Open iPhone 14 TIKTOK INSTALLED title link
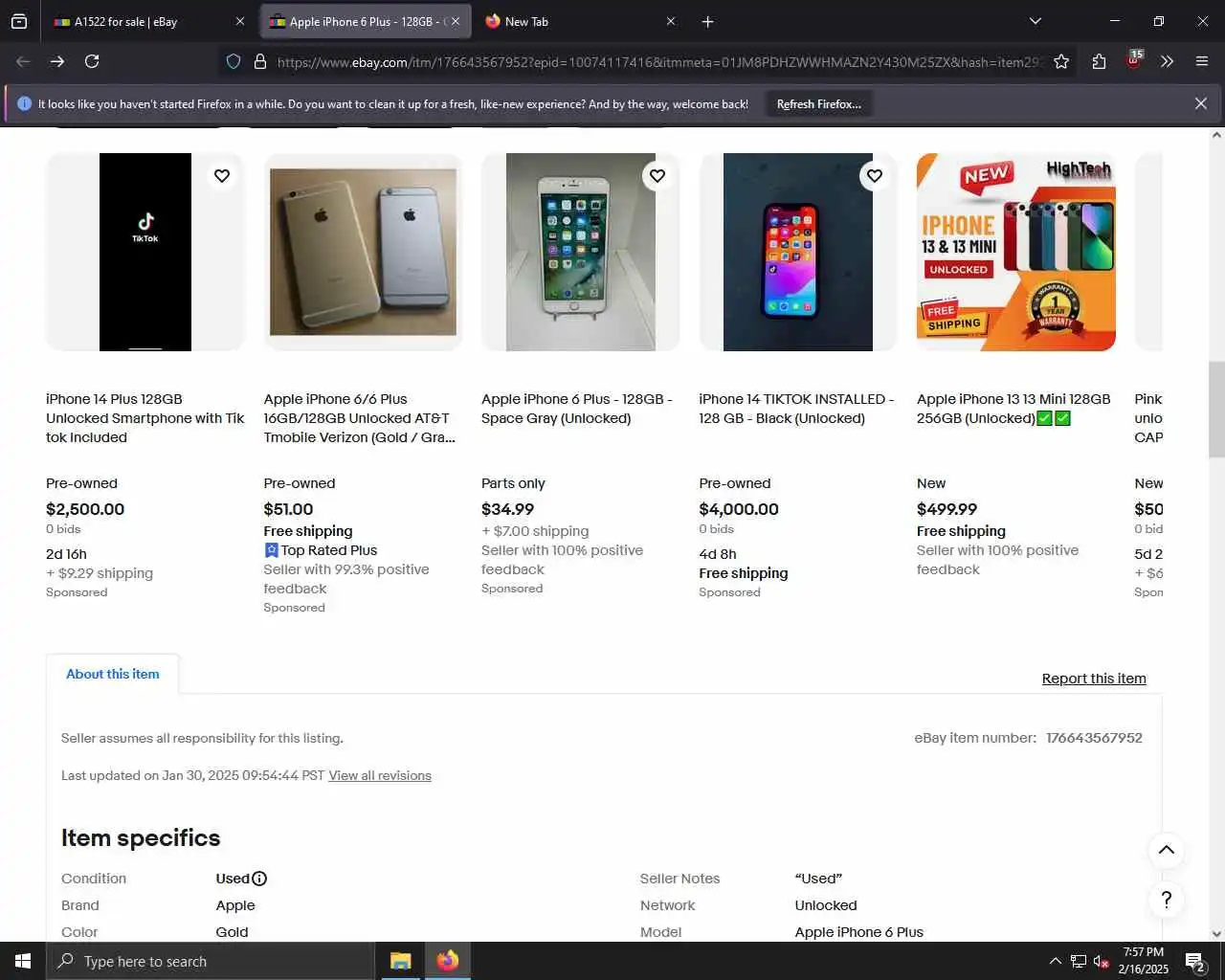 pos(796,409)
